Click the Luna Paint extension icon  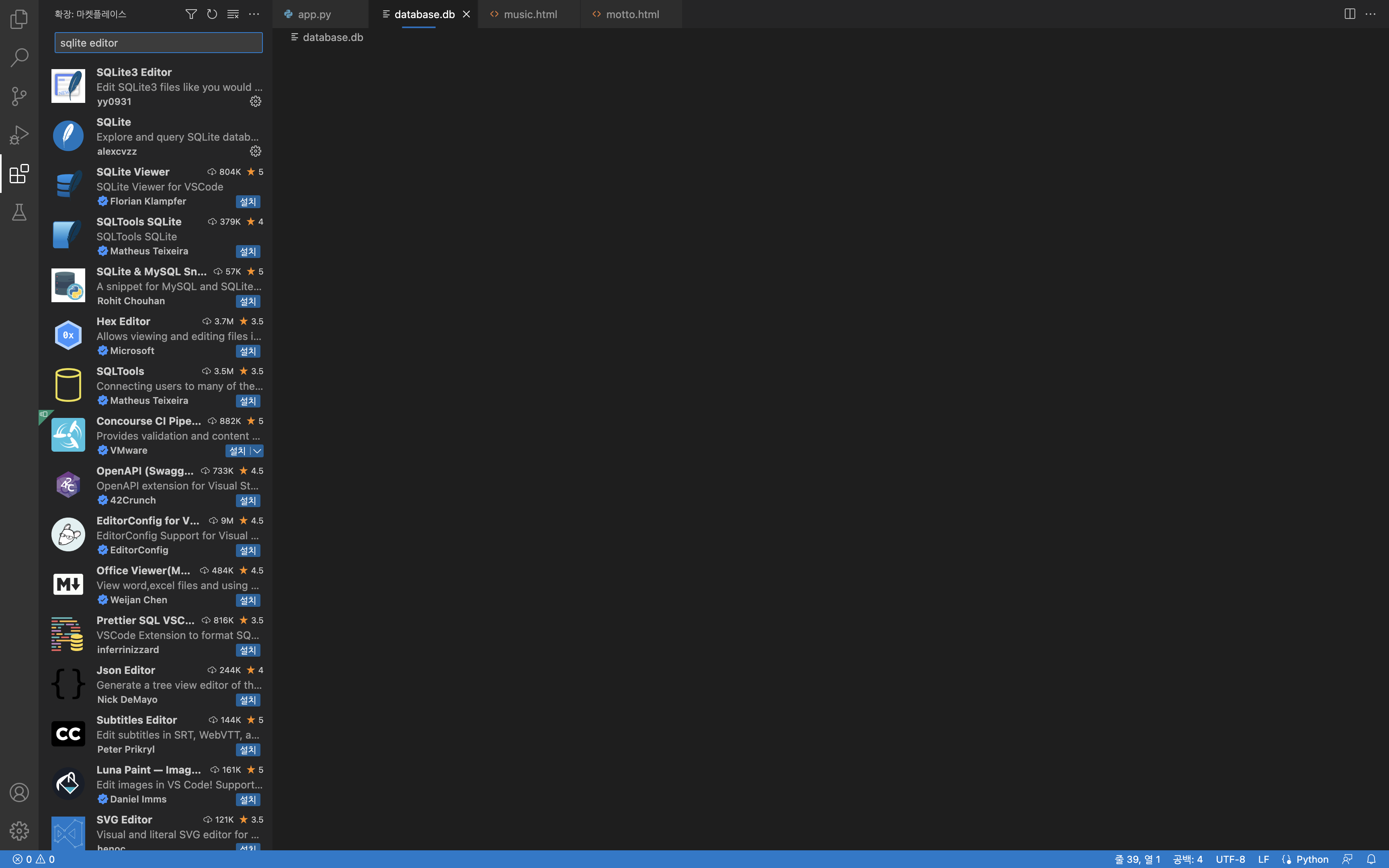68,784
